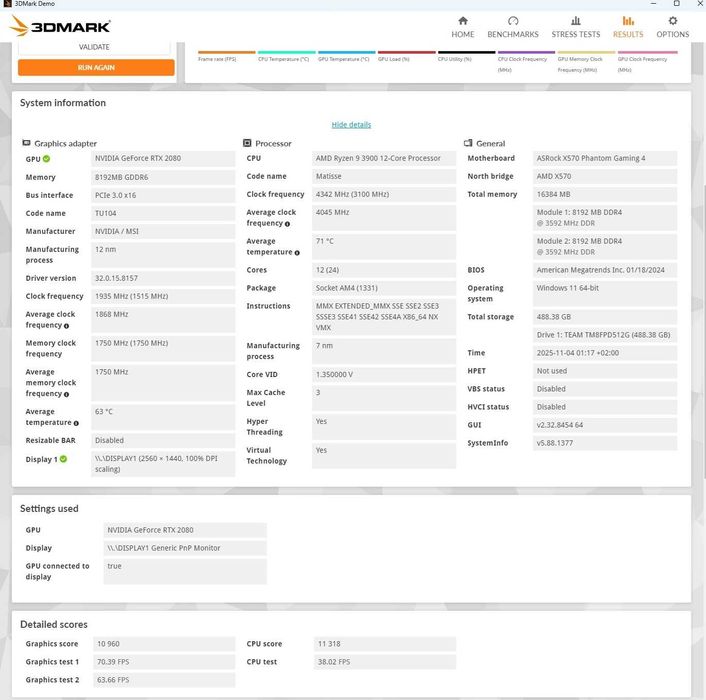The width and height of the screenshot is (706, 700).
Task: Click the Module 1: 8192 MB DDR4 value
Action: pyautogui.click(x=605, y=218)
